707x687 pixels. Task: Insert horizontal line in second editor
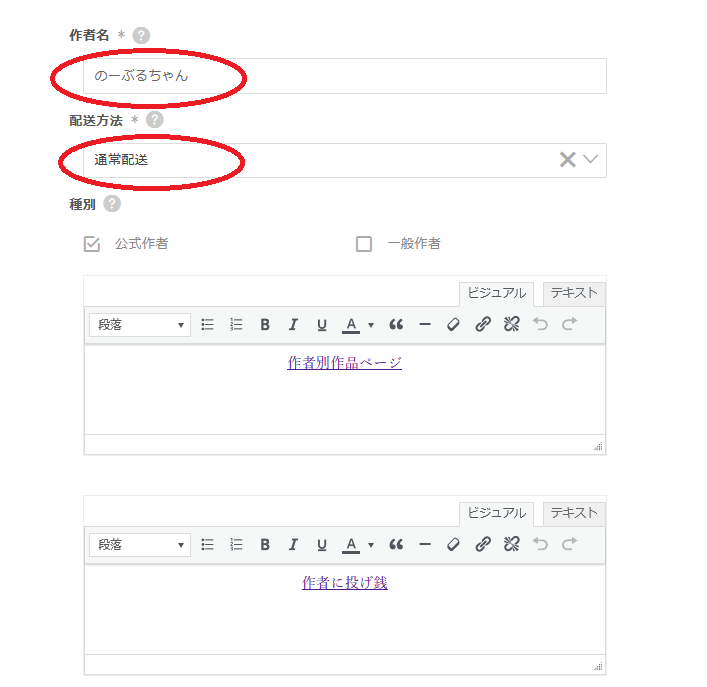425,545
